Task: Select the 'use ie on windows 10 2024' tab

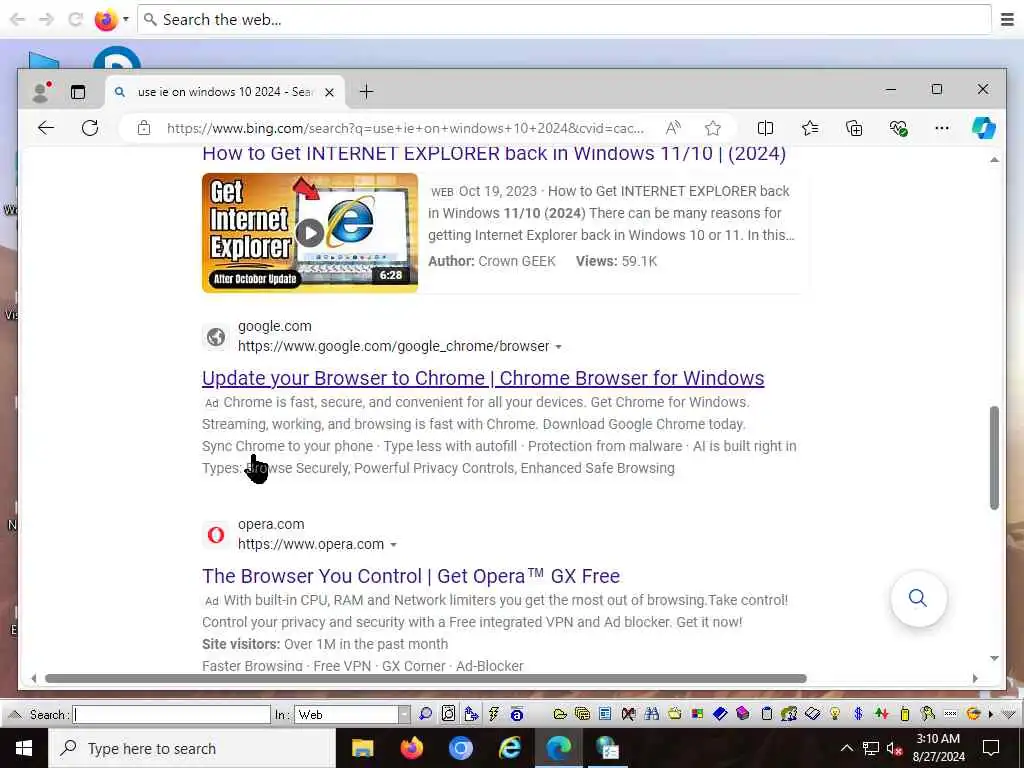Action: coord(225,92)
